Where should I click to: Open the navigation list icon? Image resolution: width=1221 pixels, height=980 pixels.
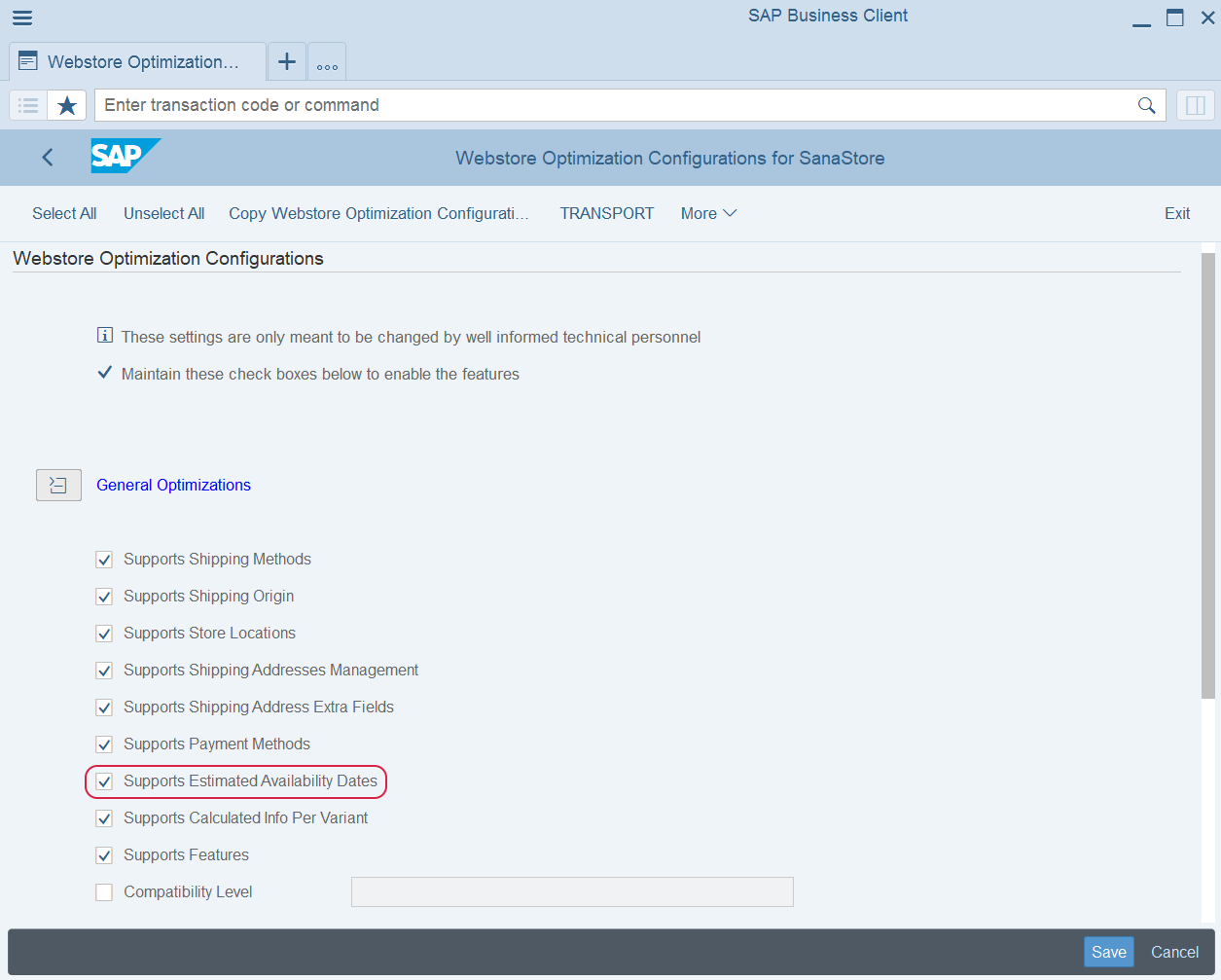tap(28, 105)
